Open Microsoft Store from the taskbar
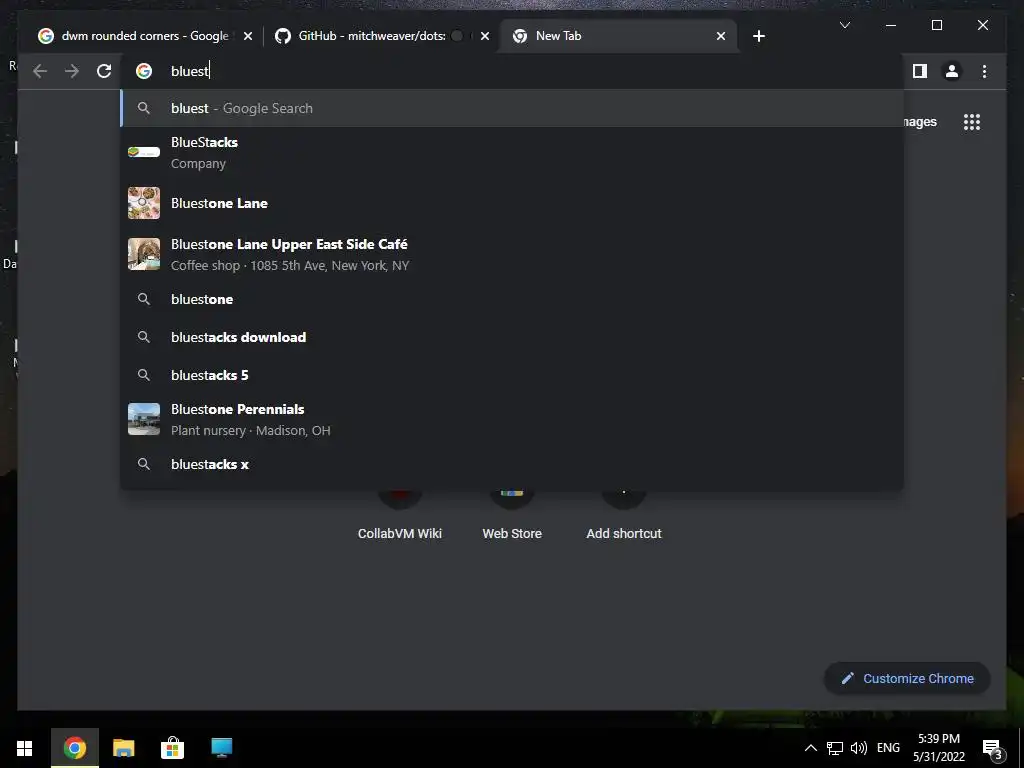 [172, 748]
